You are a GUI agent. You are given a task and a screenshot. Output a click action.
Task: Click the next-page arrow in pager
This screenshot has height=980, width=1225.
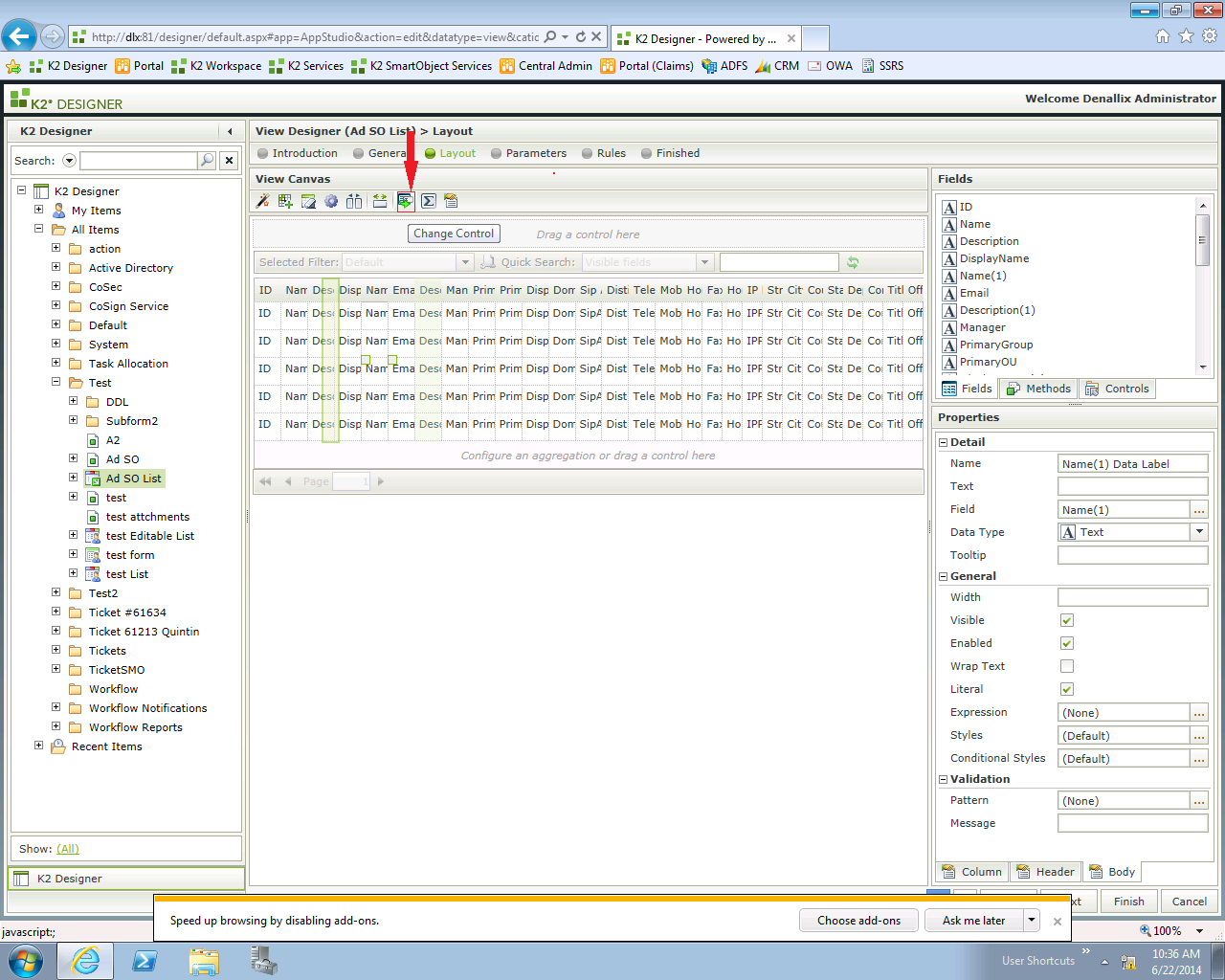(x=381, y=481)
